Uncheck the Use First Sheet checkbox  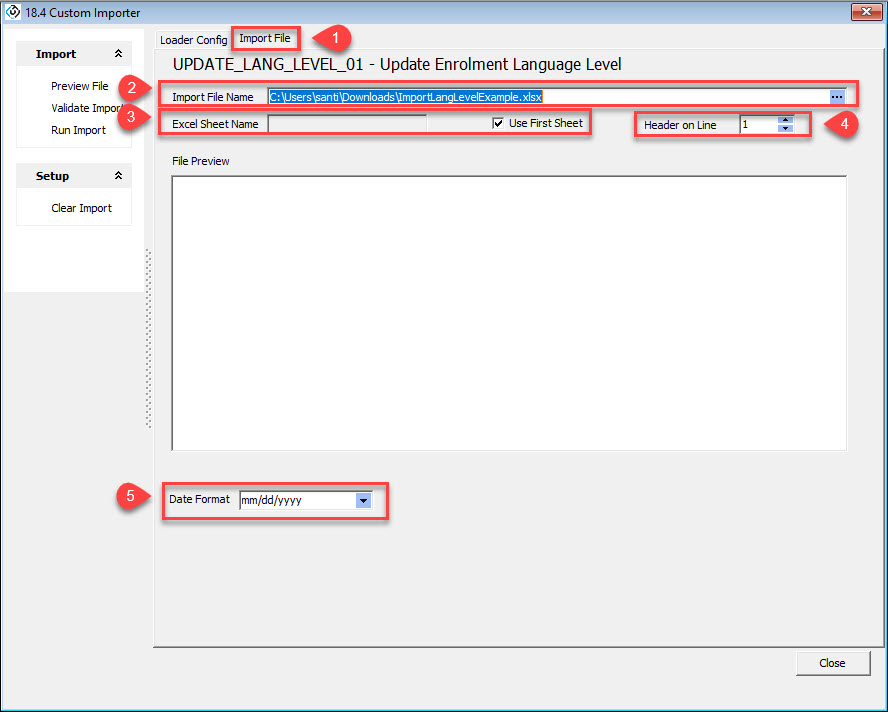click(498, 123)
